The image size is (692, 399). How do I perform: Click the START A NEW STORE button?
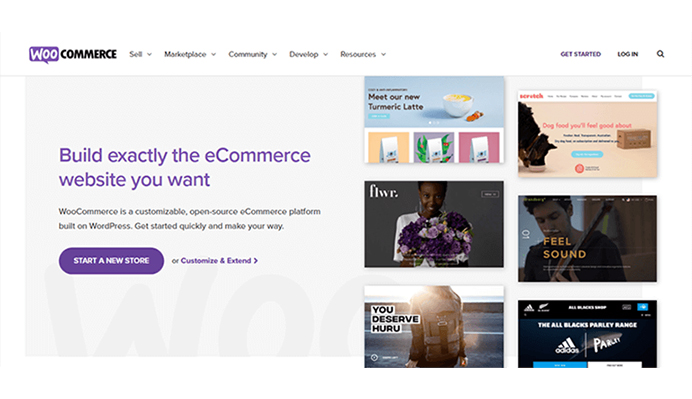(111, 260)
